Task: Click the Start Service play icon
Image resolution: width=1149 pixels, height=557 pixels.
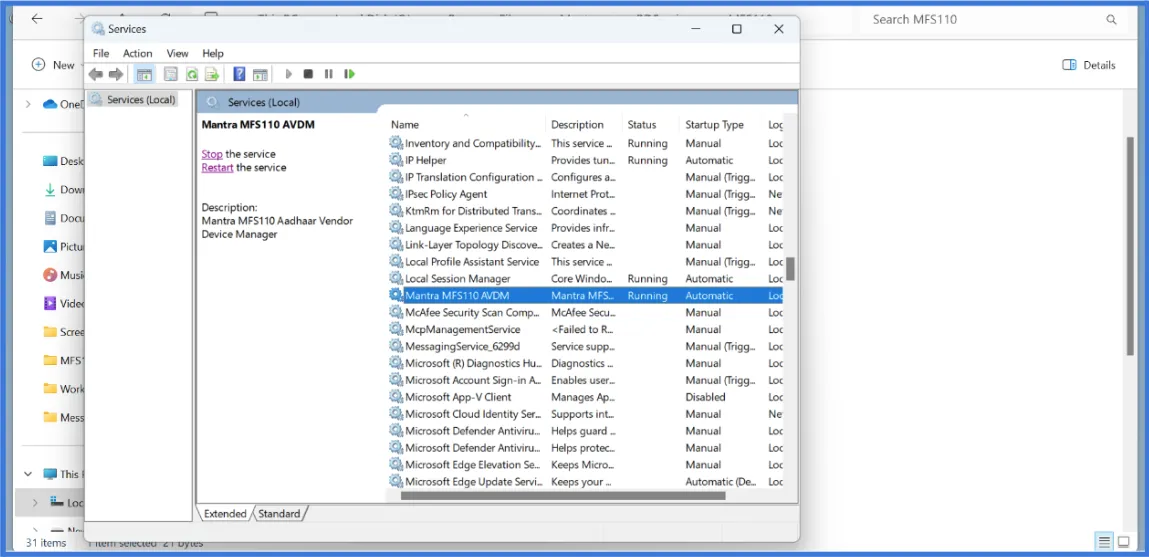Action: pyautogui.click(x=289, y=74)
